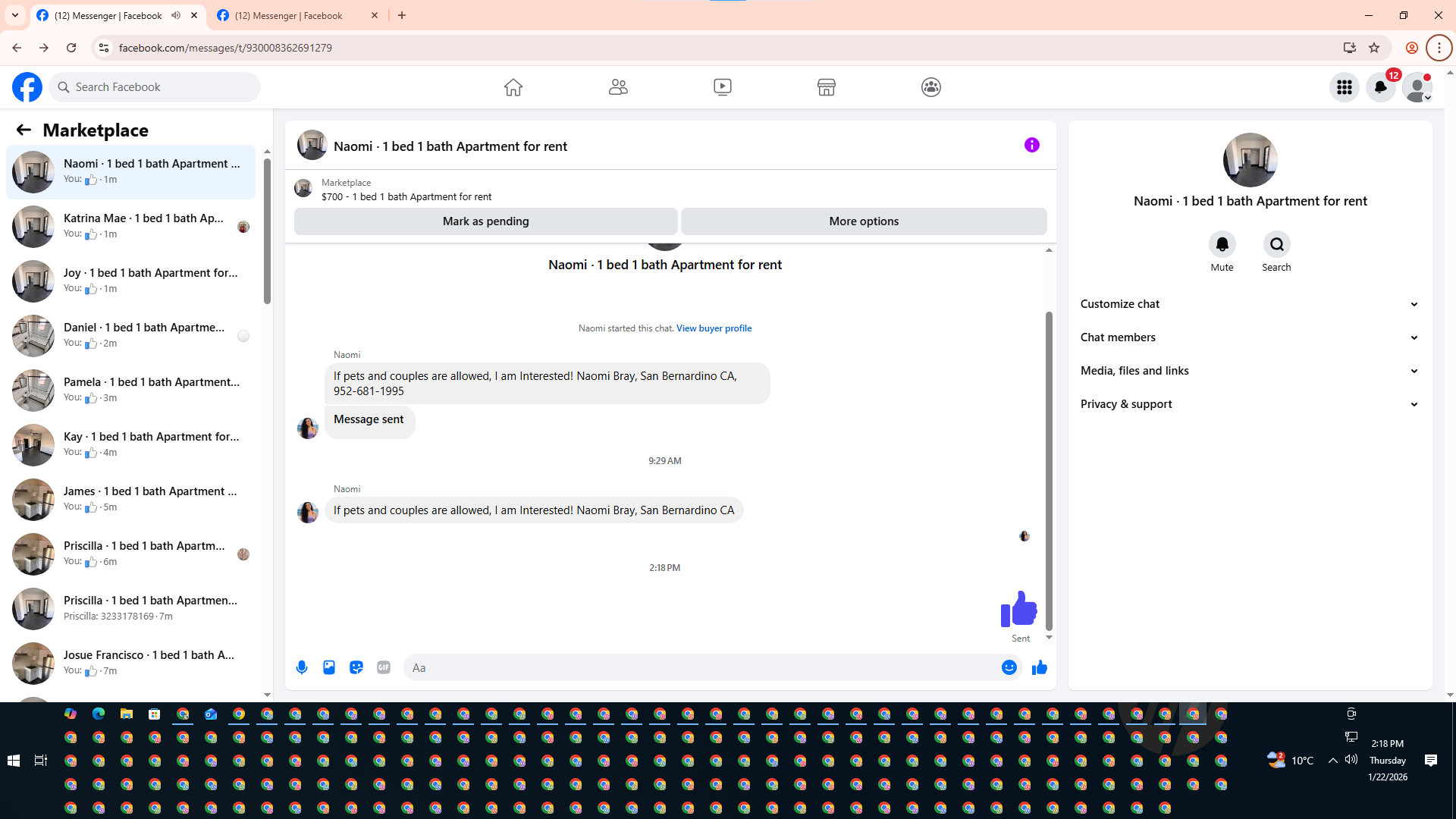Open a new browser tab
Viewport: 1456px width, 819px height.
click(x=402, y=15)
